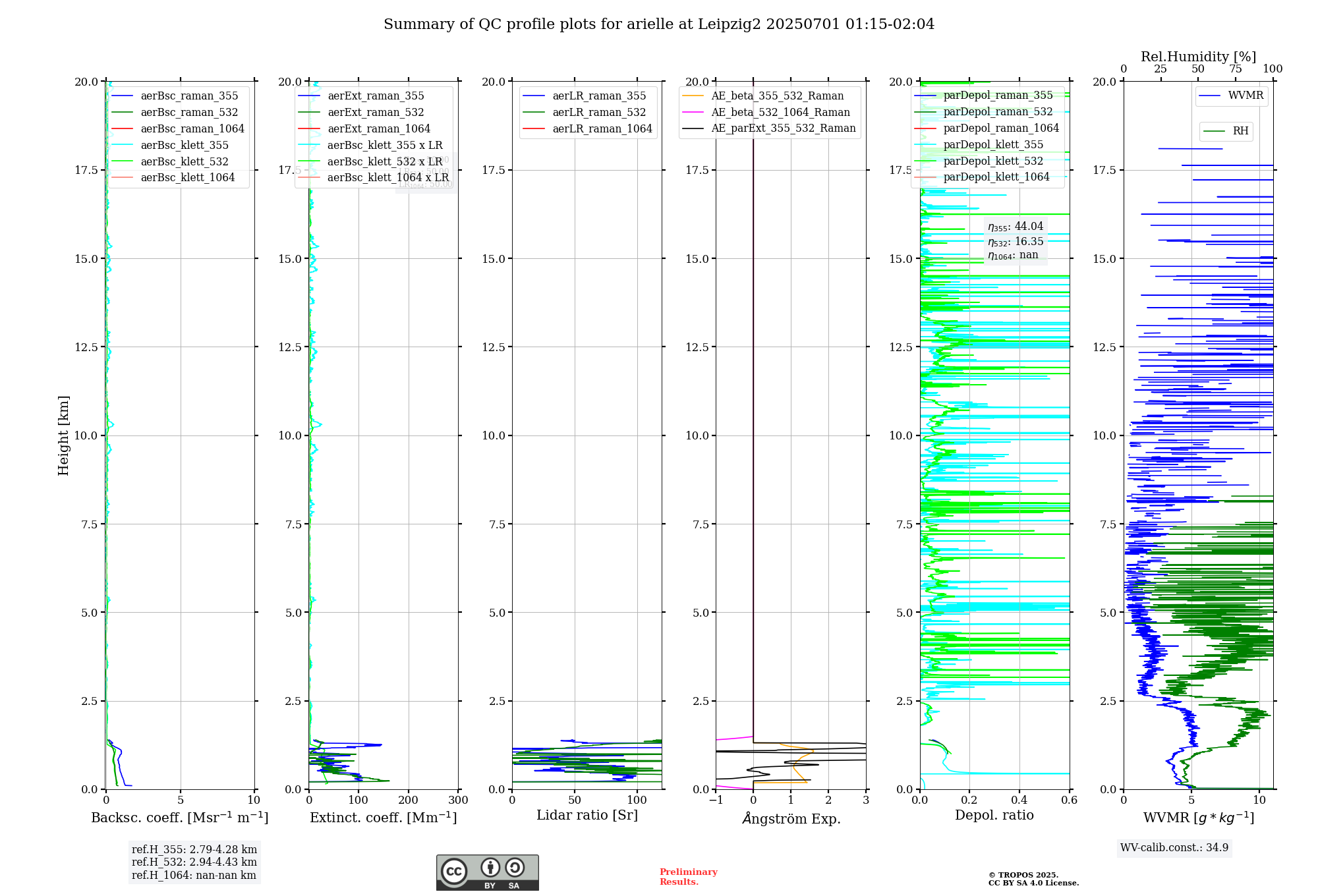Select the WVMR legend entry
The height and width of the screenshot is (896, 1318).
pyautogui.click(x=1246, y=96)
